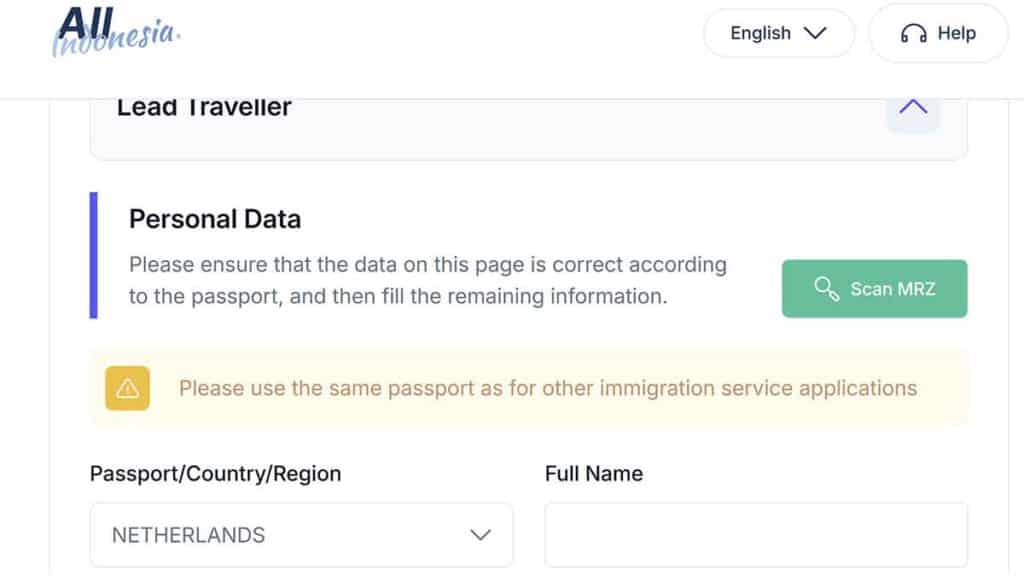This screenshot has height=576, width=1024.
Task: Open the English language dropdown
Action: [x=778, y=33]
